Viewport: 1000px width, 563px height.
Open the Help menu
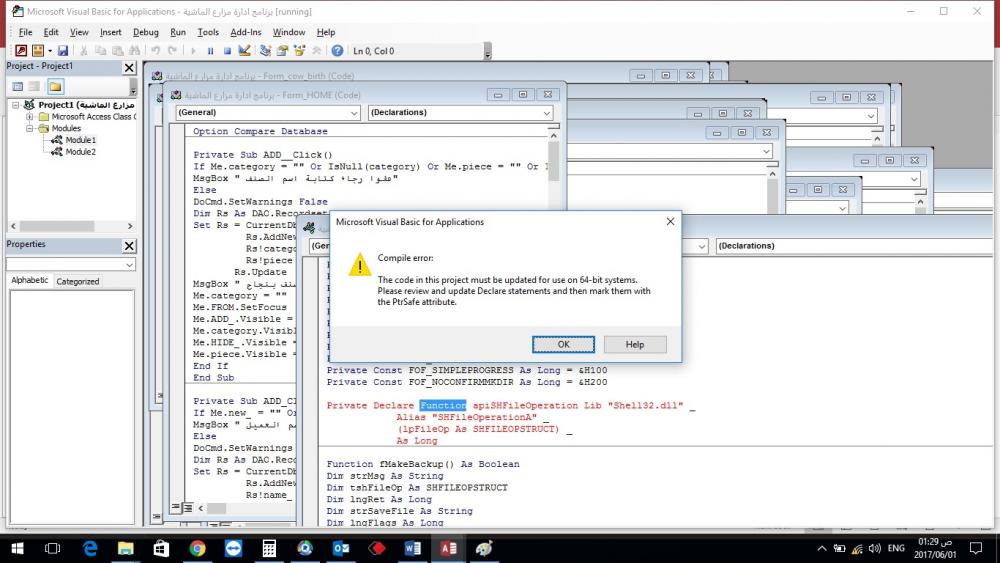(x=326, y=32)
